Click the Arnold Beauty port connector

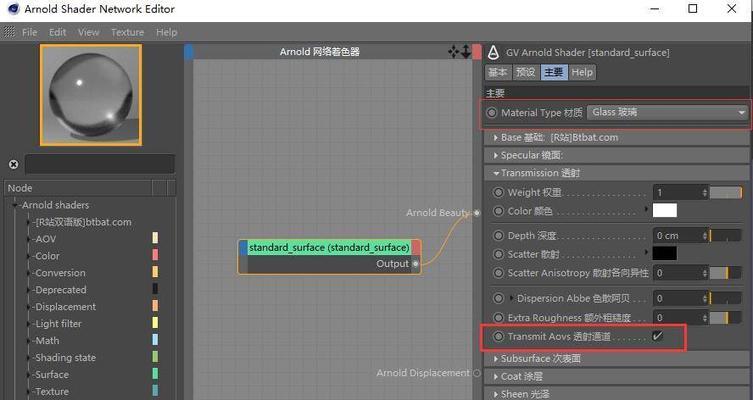coord(476,213)
